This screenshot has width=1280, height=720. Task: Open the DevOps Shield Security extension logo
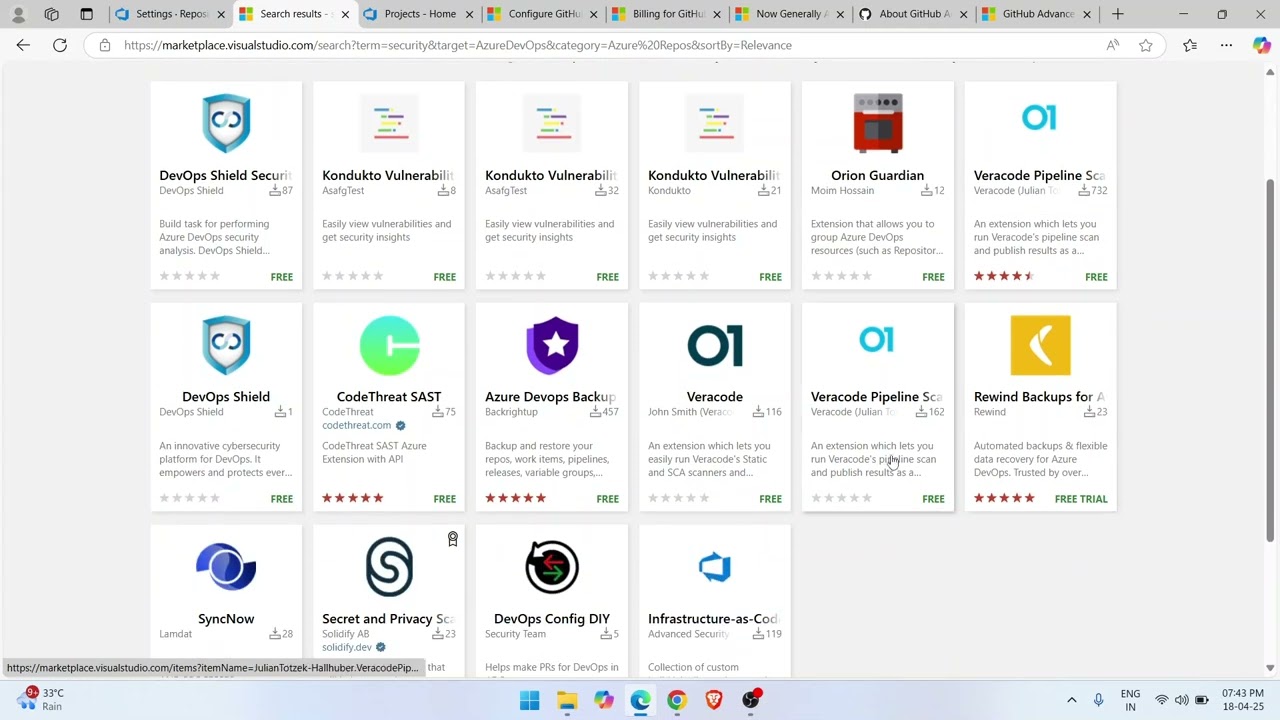(x=226, y=123)
